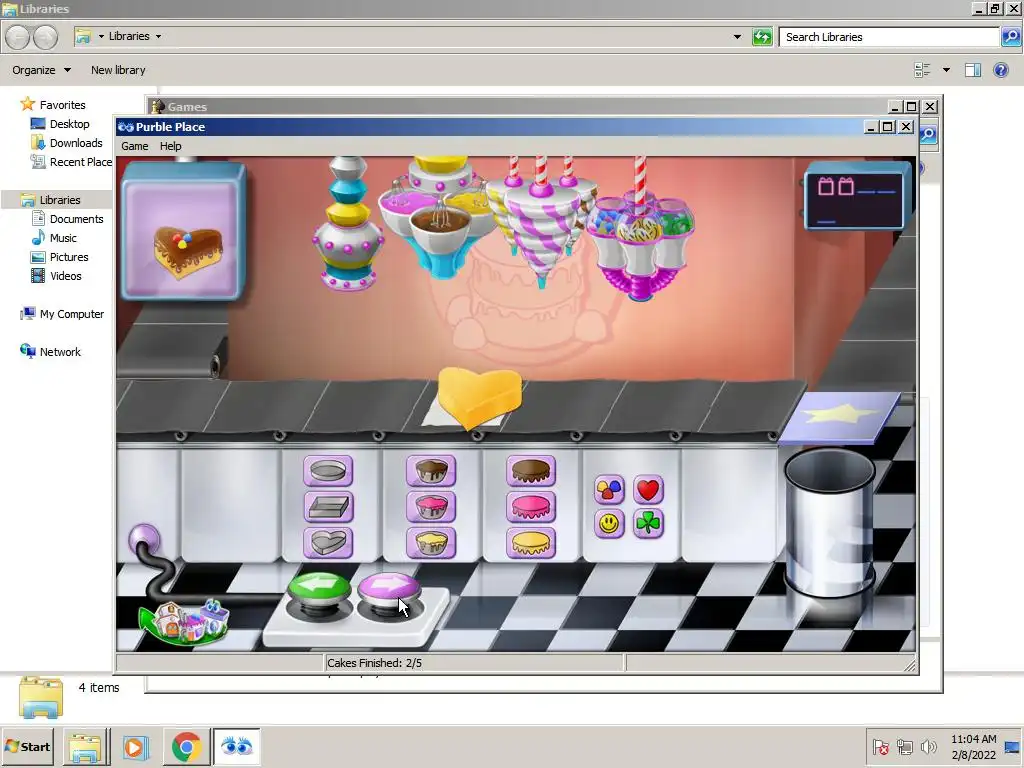Open the Game menu in Purble Place
The image size is (1024, 768).
pyautogui.click(x=135, y=146)
